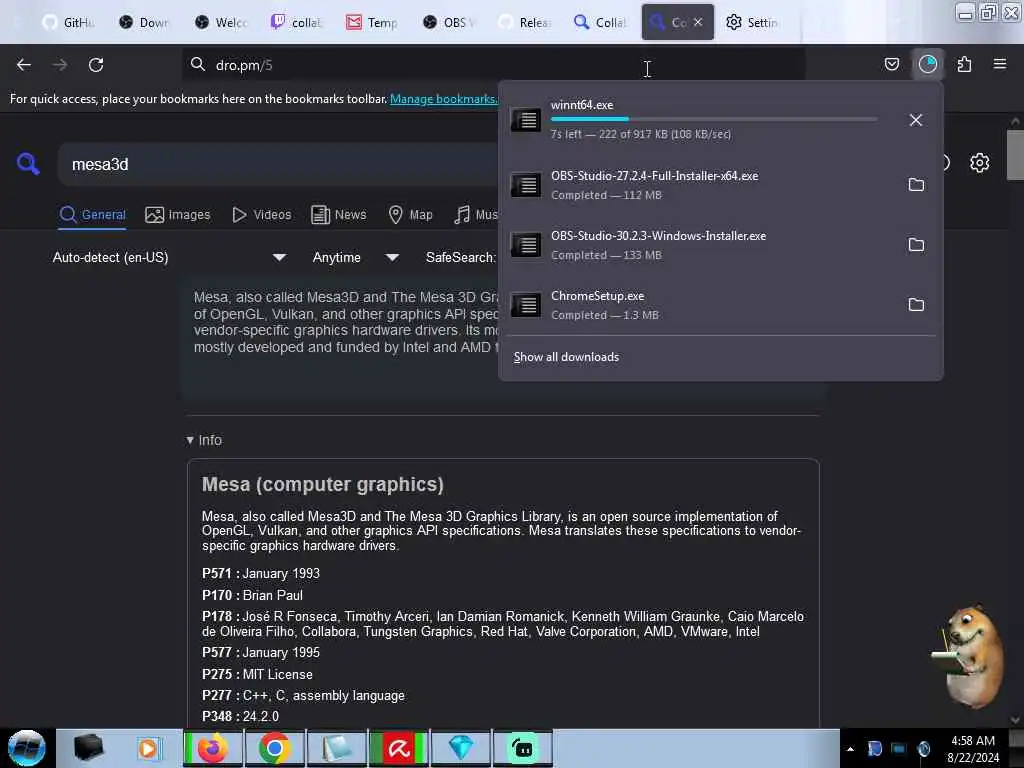Go back using the browser back arrow

[x=24, y=65]
